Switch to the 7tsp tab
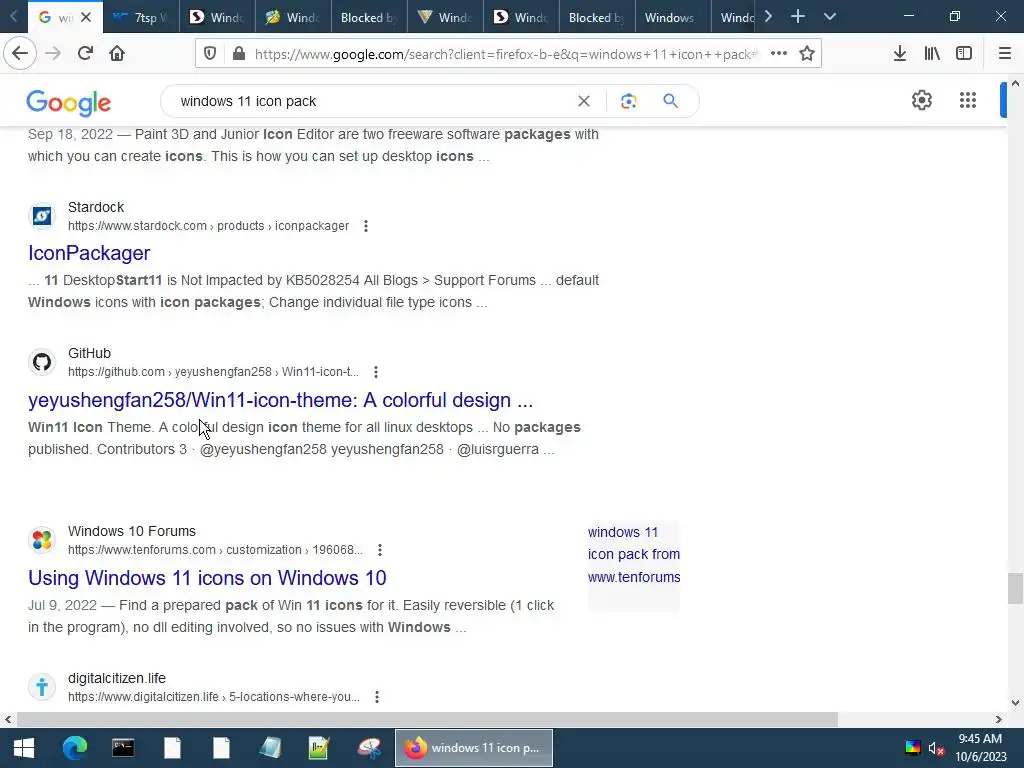 coord(141,17)
